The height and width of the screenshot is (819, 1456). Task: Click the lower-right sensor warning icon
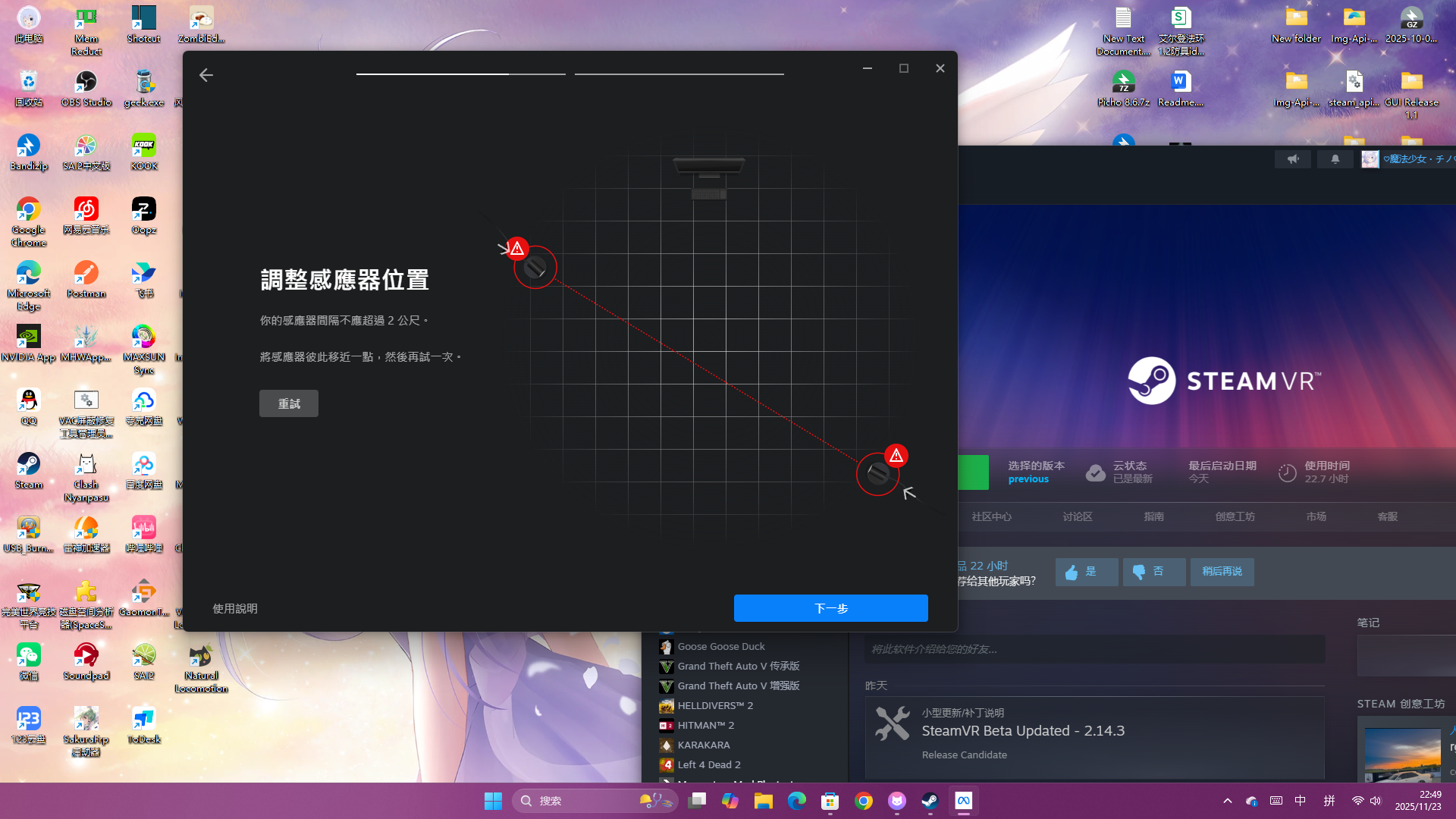896,456
